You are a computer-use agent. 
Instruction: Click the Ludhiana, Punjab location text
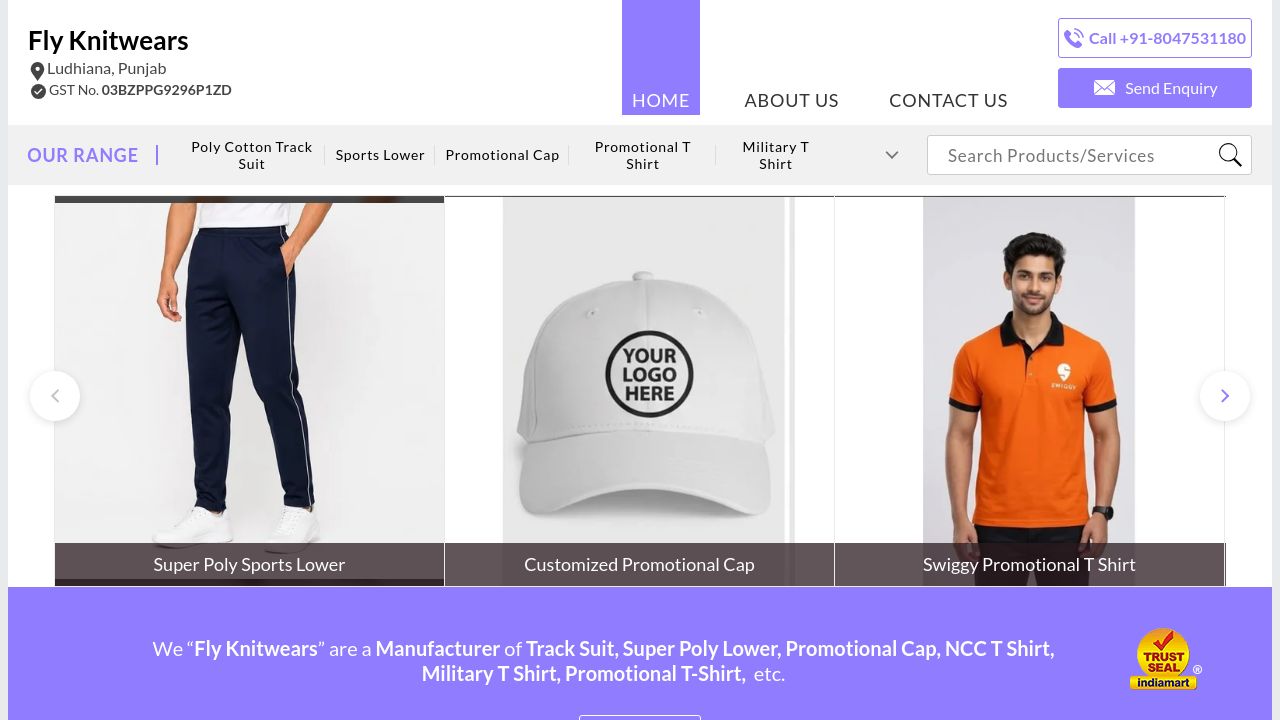107,68
